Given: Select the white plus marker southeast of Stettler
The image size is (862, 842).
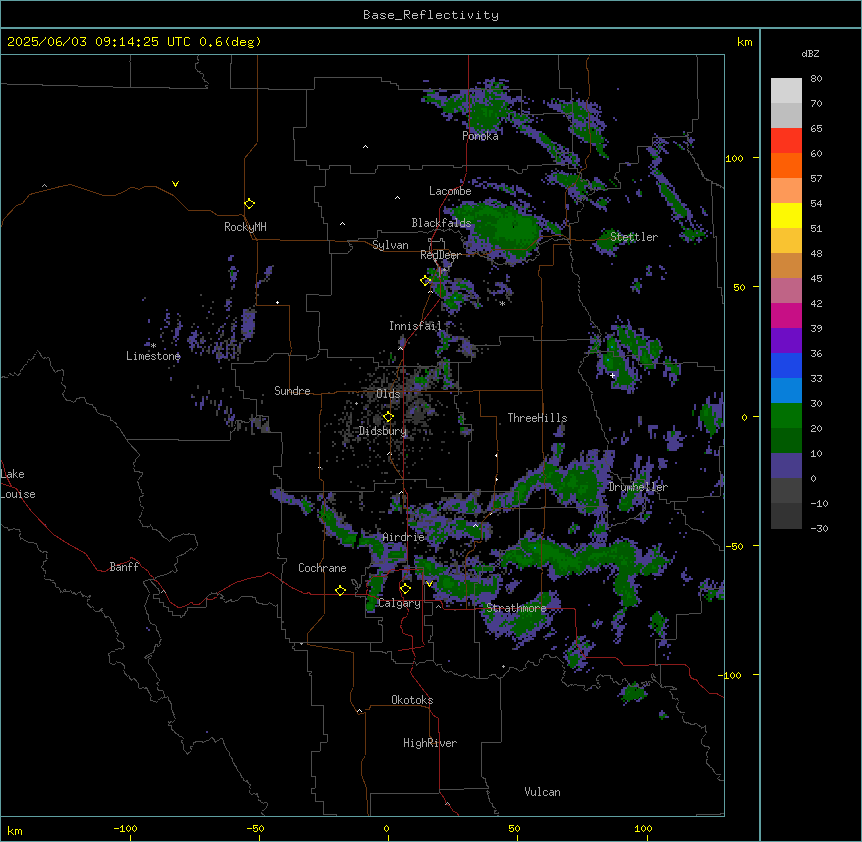Looking at the screenshot, I should (x=612, y=375).
